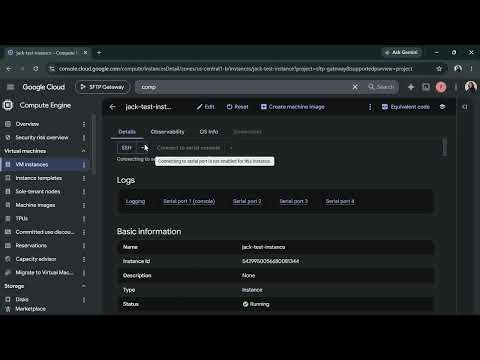Click Create machine image

tap(293, 107)
